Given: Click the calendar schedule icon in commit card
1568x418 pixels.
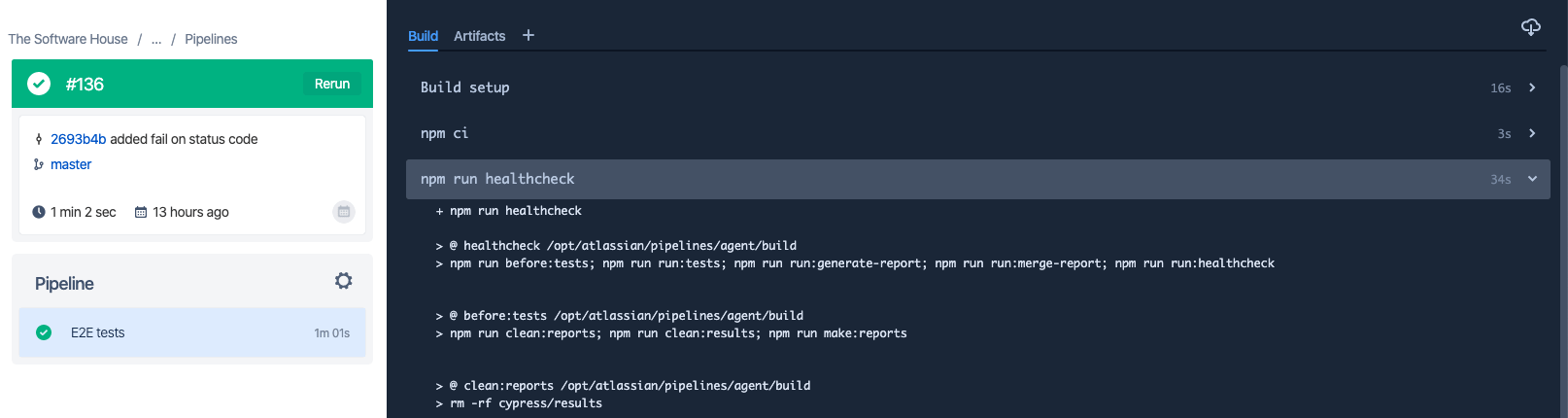Looking at the screenshot, I should [x=344, y=211].
